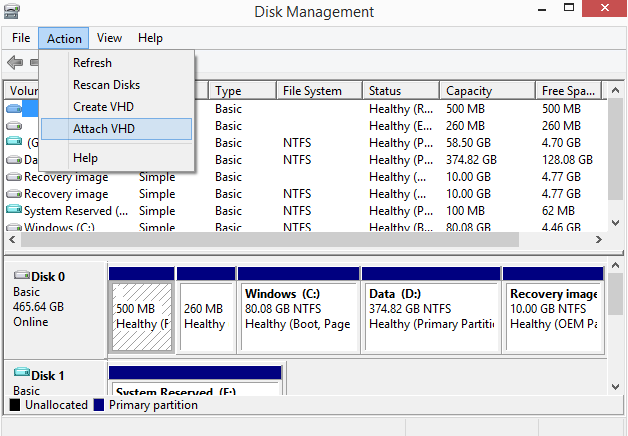Image resolution: width=628 pixels, height=436 pixels.
Task: Click the back arrow toolbar icon
Action: point(15,62)
